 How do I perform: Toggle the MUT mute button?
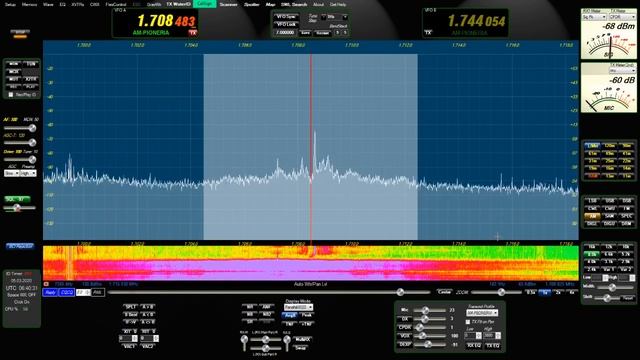click(x=13, y=79)
